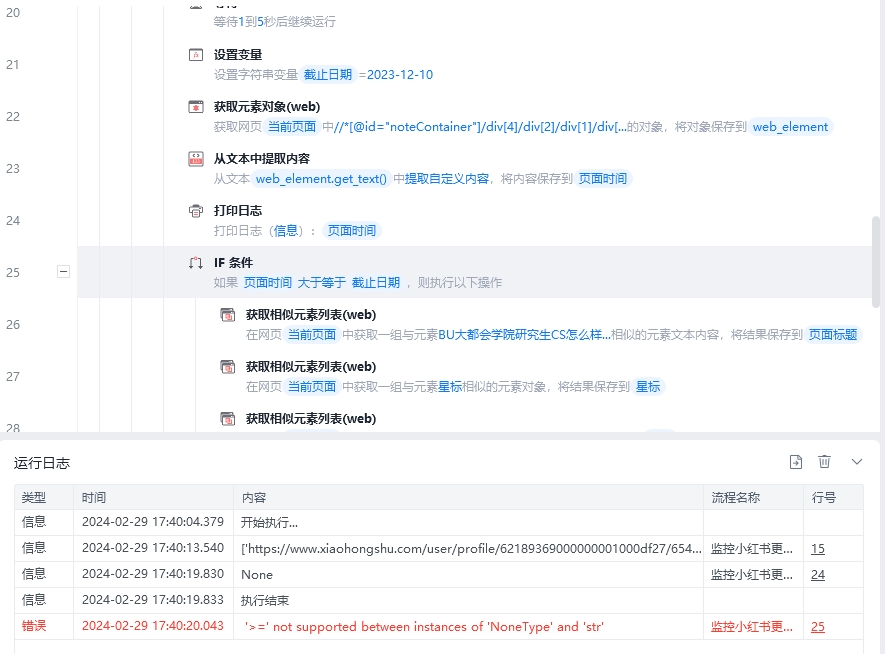The width and height of the screenshot is (885, 654).
Task: Select the IF 条件 step title
Action: click(233, 262)
